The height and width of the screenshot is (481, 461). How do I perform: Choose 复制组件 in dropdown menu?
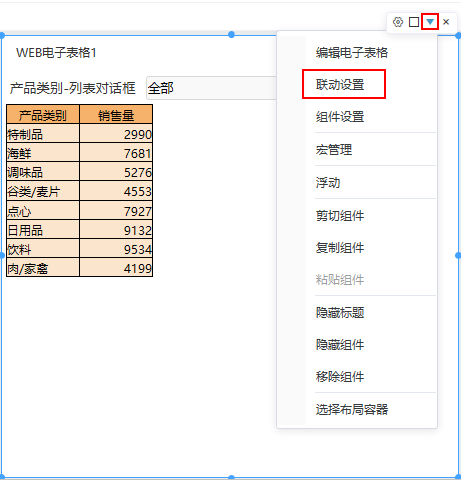pyautogui.click(x=340, y=248)
